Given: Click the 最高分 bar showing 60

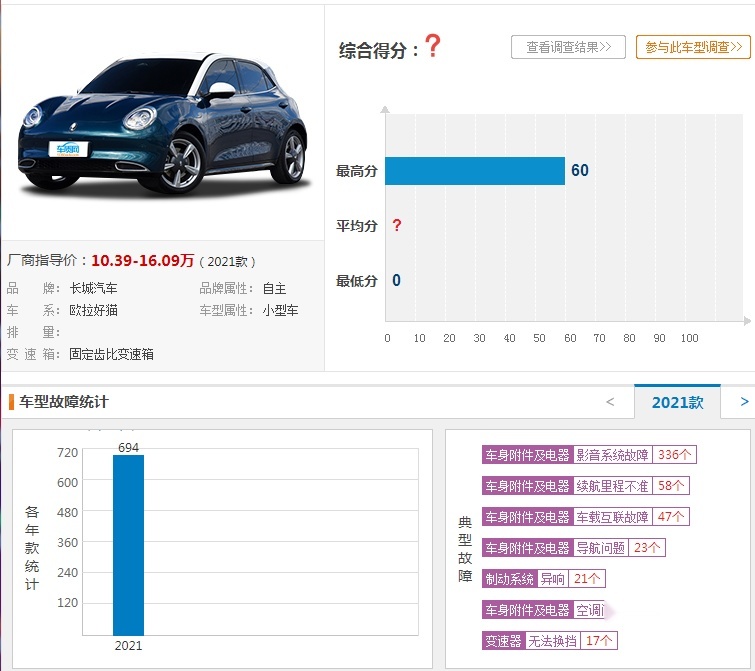Looking at the screenshot, I should 475,171.
